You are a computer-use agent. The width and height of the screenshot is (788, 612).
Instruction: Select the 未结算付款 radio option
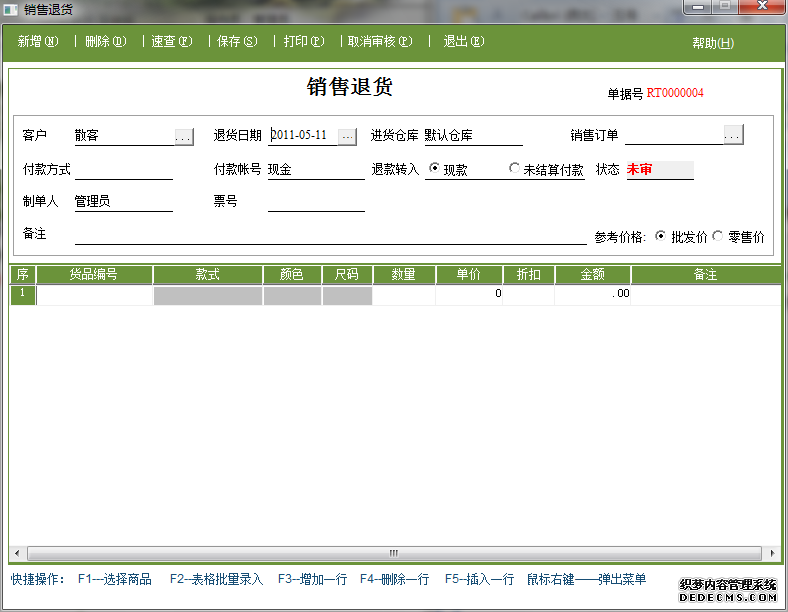[x=515, y=169]
